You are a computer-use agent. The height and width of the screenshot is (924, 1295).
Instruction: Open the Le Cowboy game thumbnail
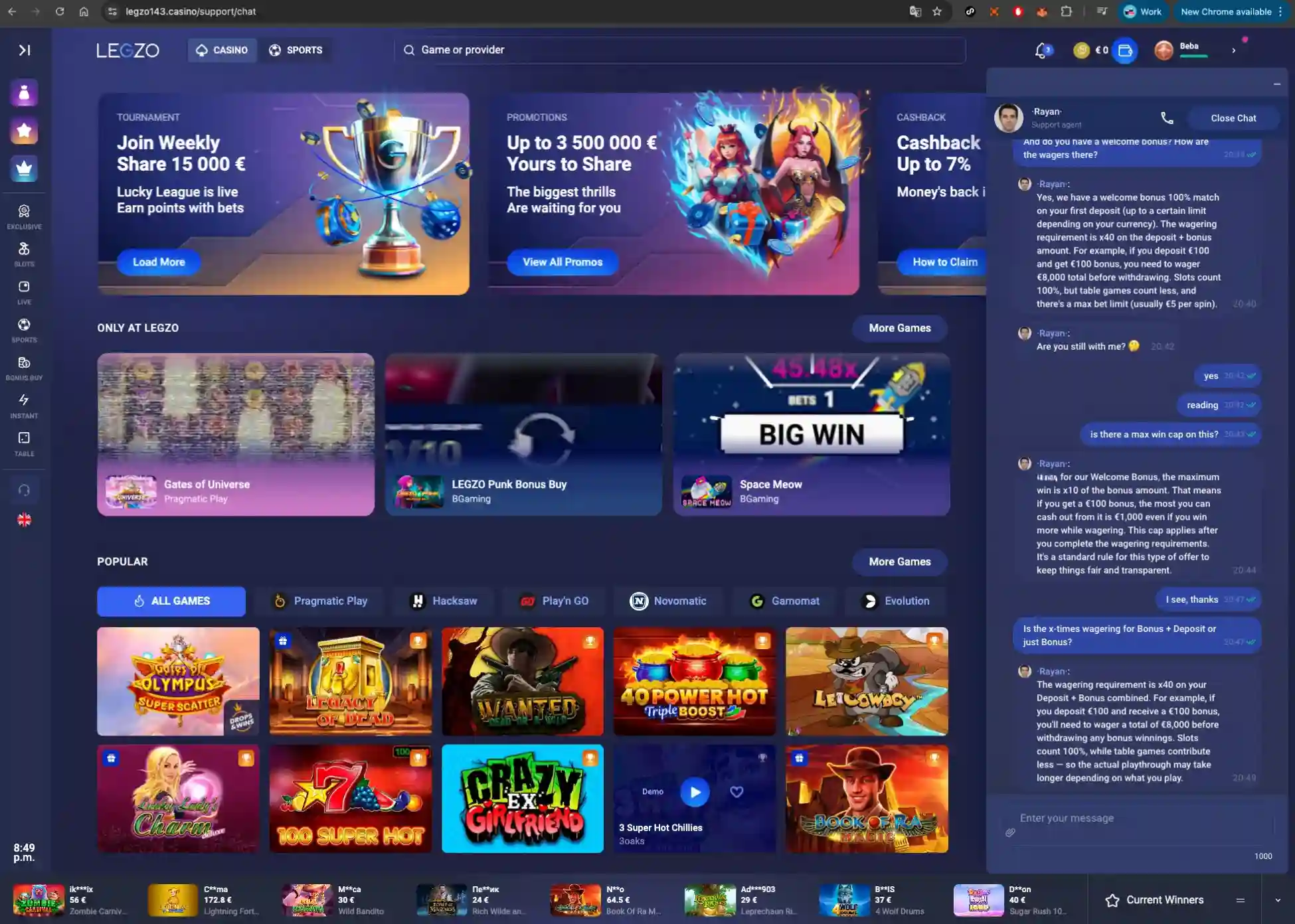tap(867, 681)
